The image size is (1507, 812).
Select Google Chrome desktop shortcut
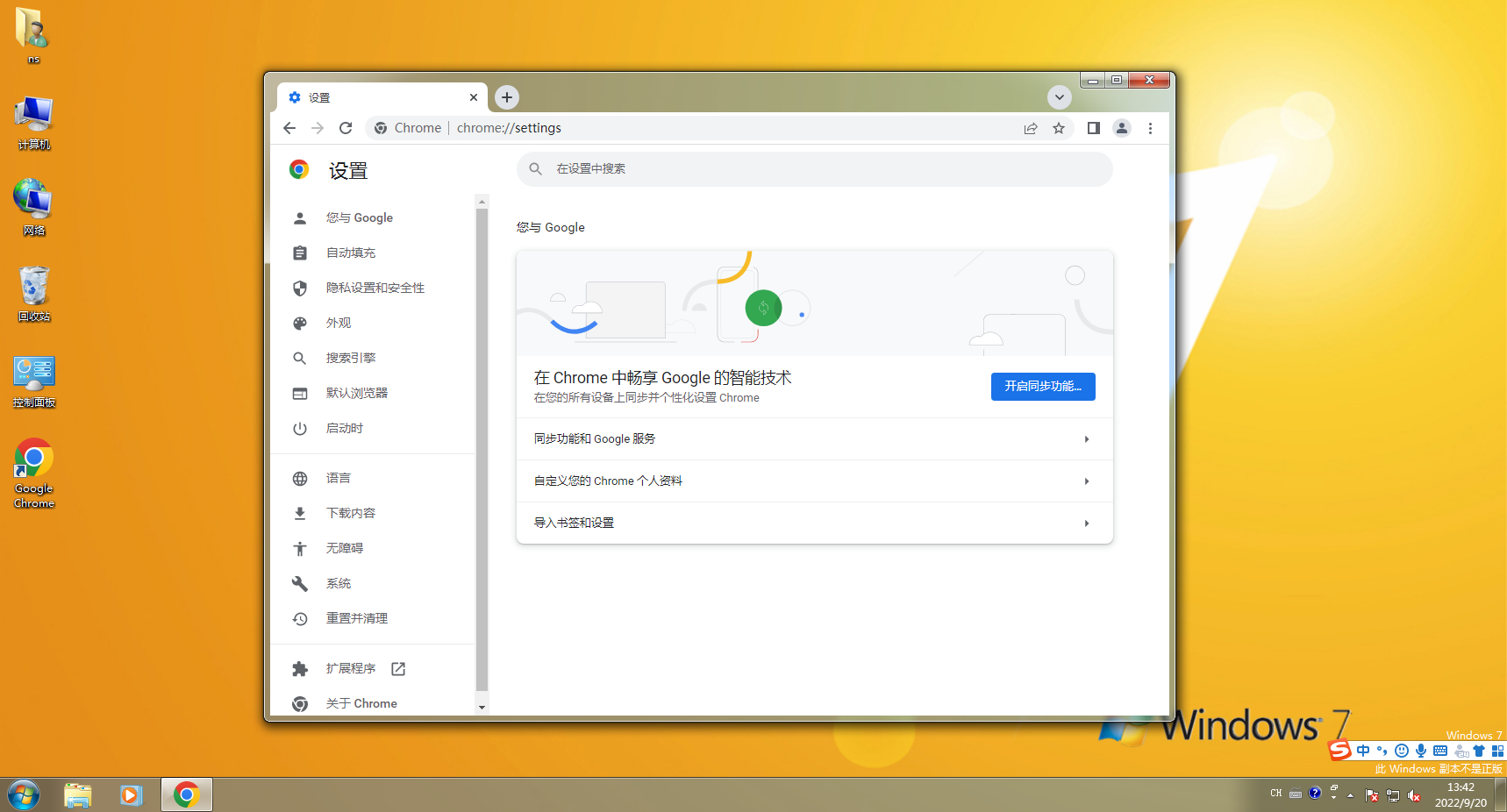point(34,474)
